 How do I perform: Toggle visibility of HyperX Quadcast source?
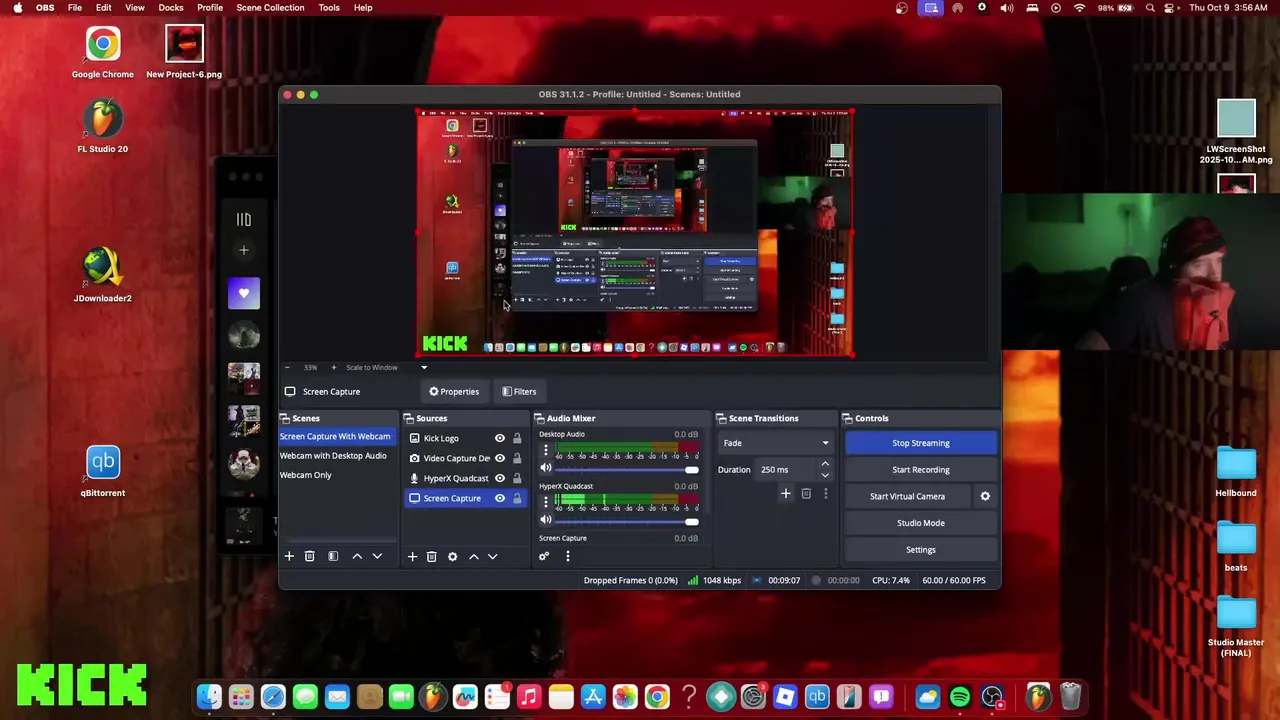point(500,478)
